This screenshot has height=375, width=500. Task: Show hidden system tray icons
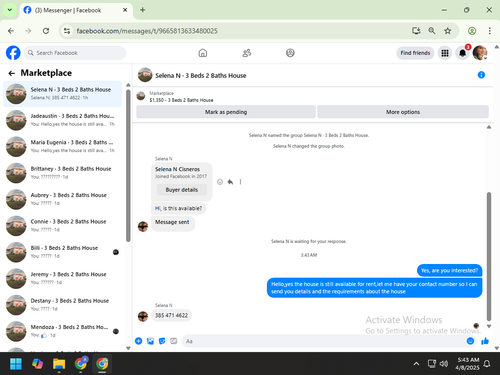pyautogui.click(x=416, y=364)
